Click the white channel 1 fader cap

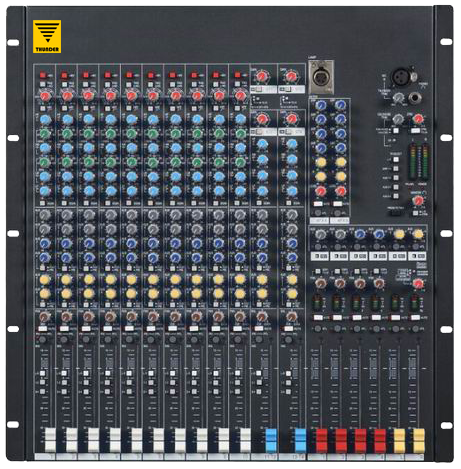[50, 440]
